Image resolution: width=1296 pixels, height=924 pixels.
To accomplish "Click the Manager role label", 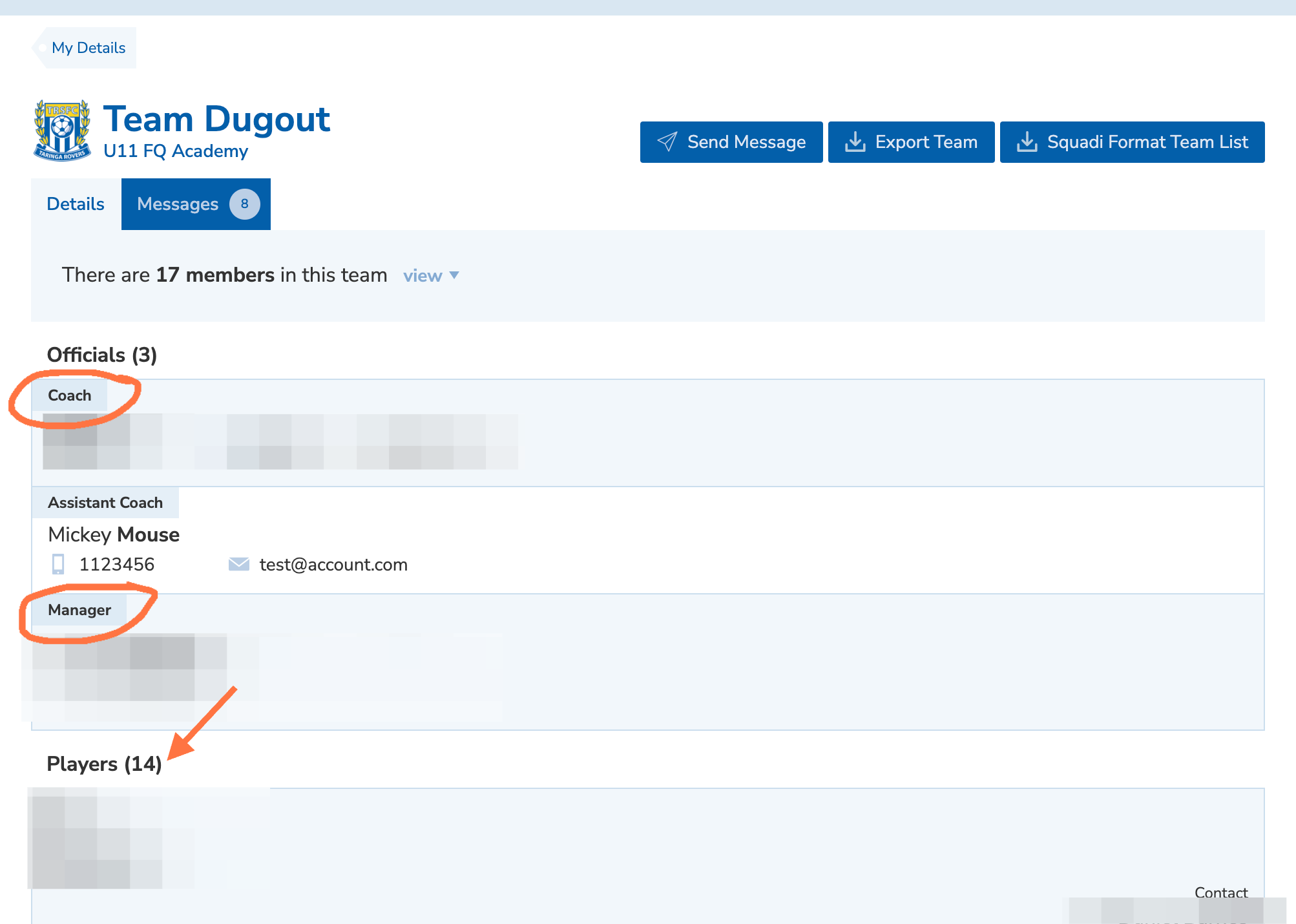I will click(79, 610).
